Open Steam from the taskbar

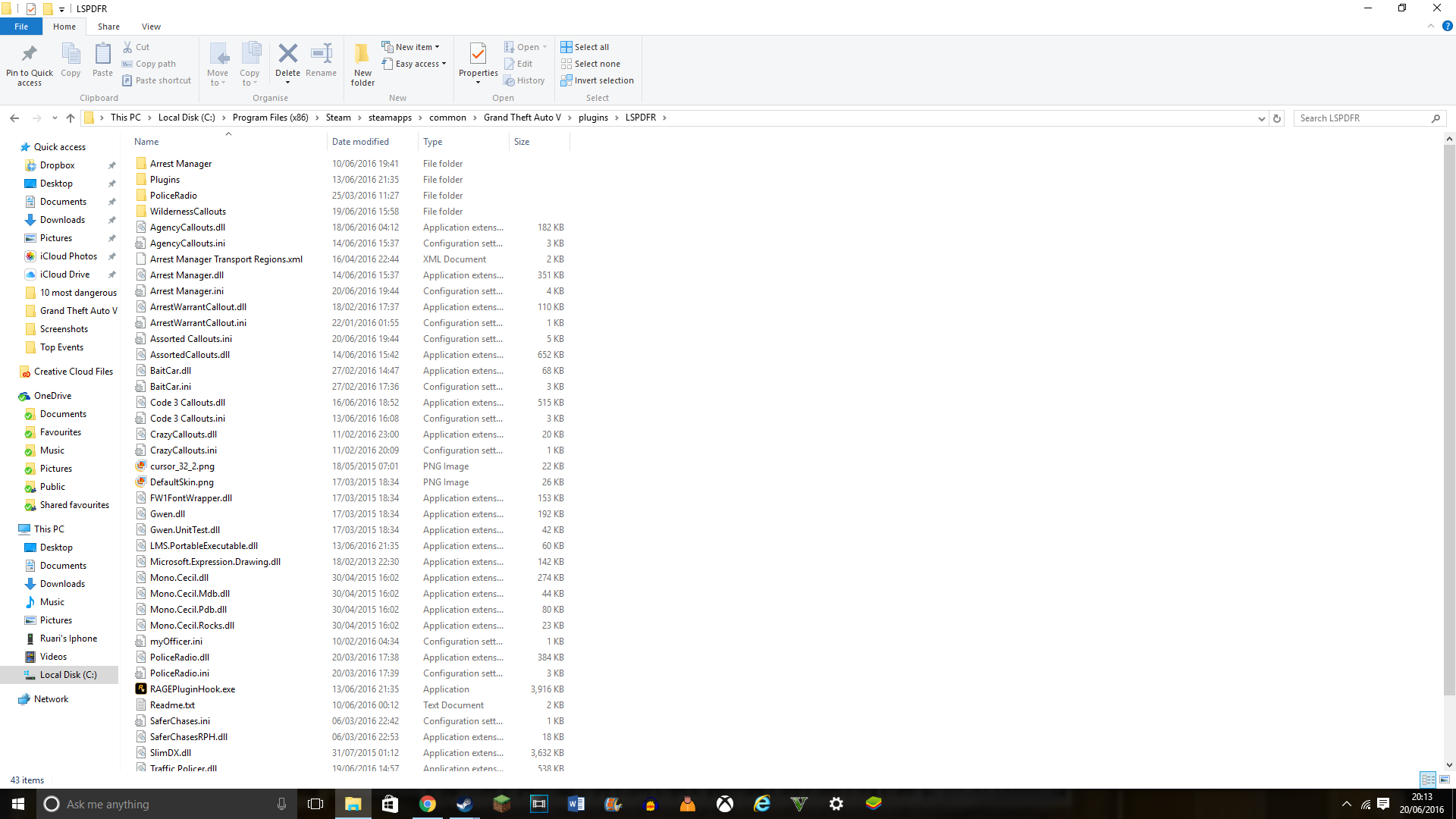pos(464,804)
